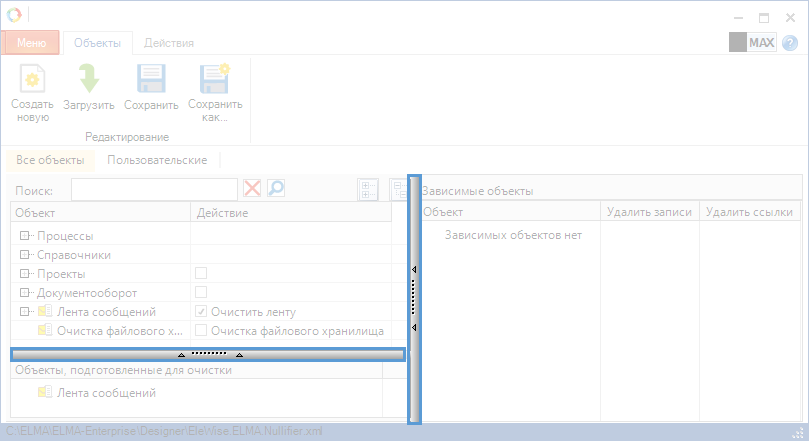Click the Объекты, подготовленные для очистки header
This screenshot has width=809, height=441.
[123, 370]
